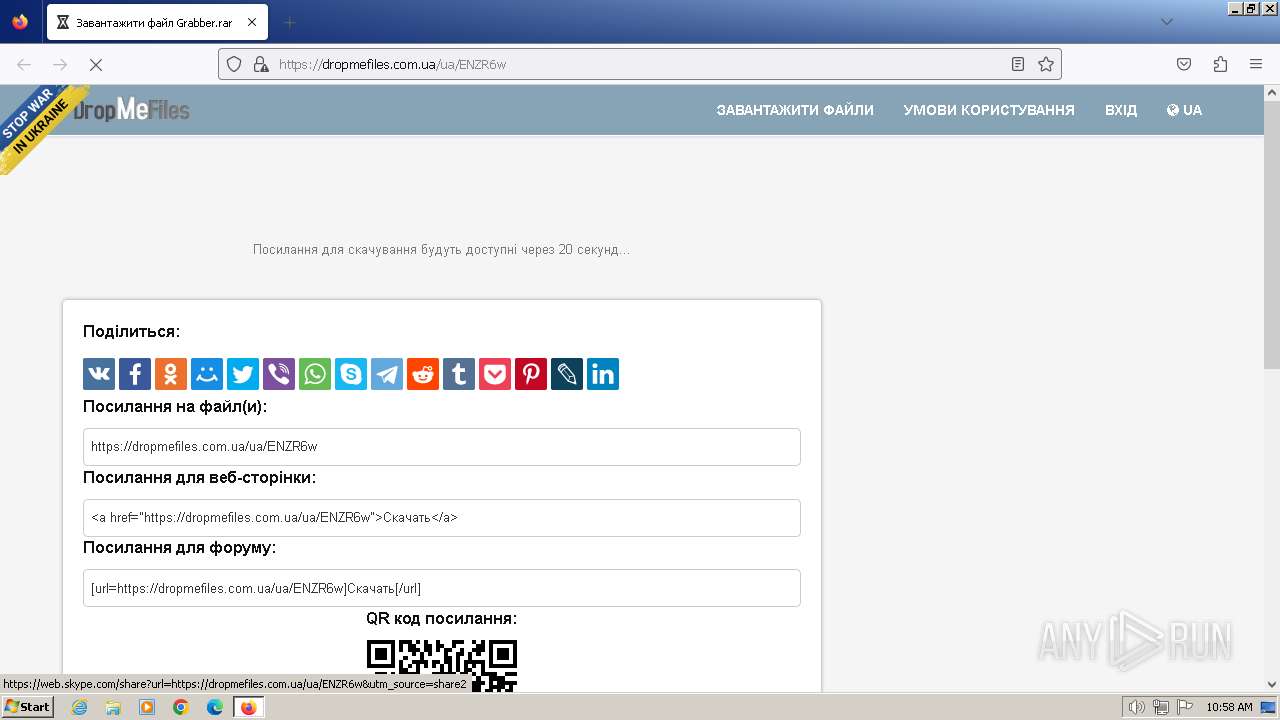
Task: Click the QR code image
Action: pyautogui.click(x=442, y=665)
